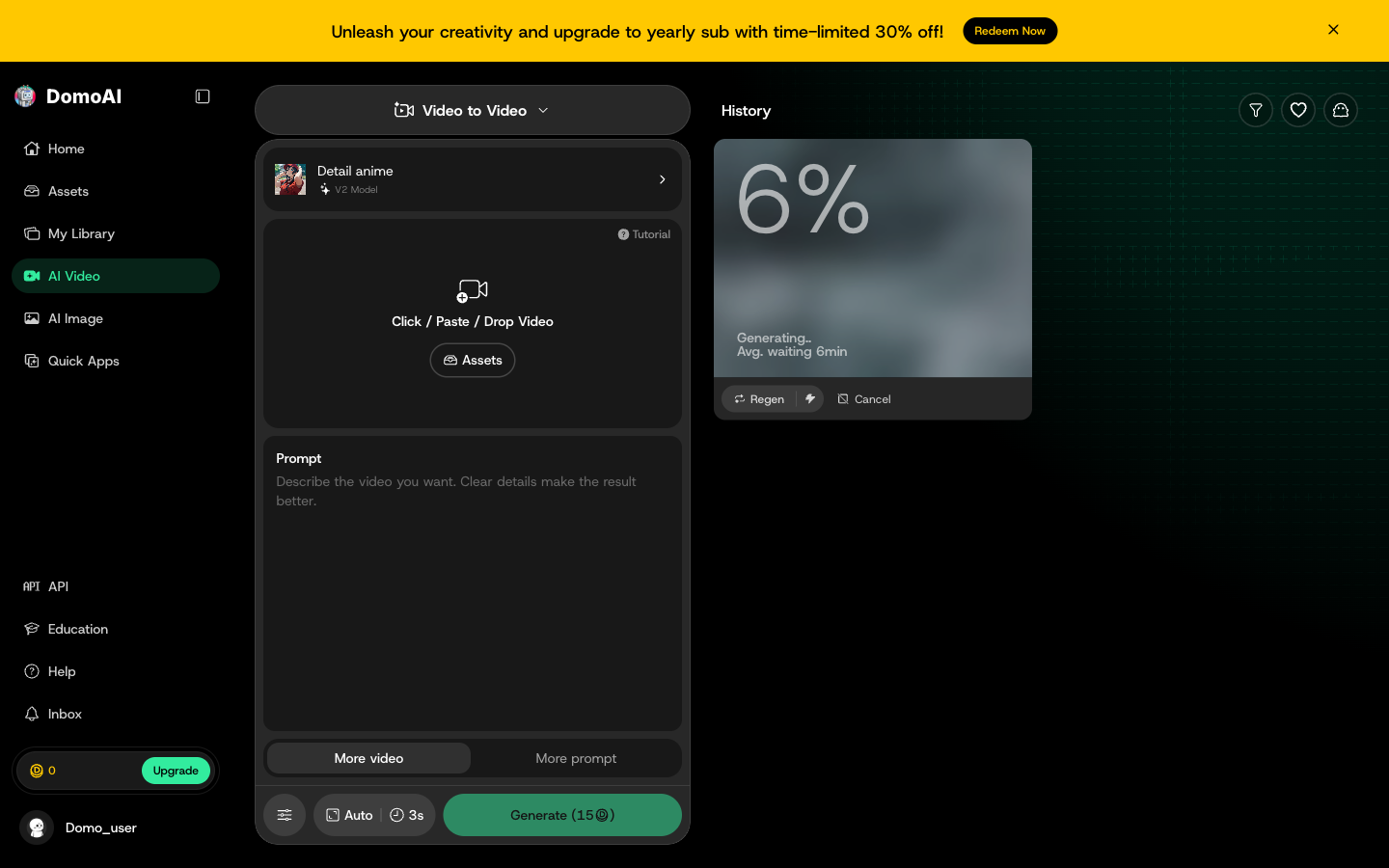Viewport: 1389px width, 868px height.
Task: Open AI Image section
Action: tap(116, 318)
